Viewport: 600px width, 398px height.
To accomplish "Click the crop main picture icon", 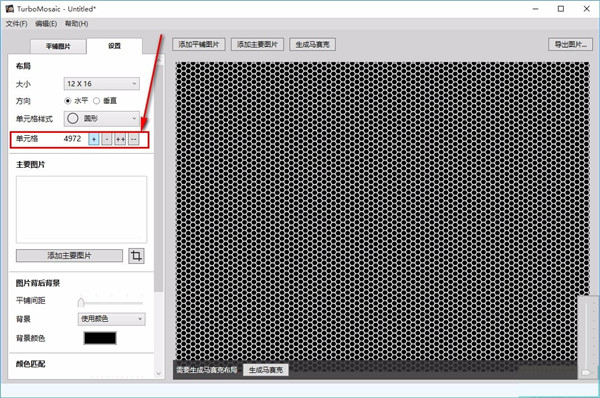I will [136, 256].
